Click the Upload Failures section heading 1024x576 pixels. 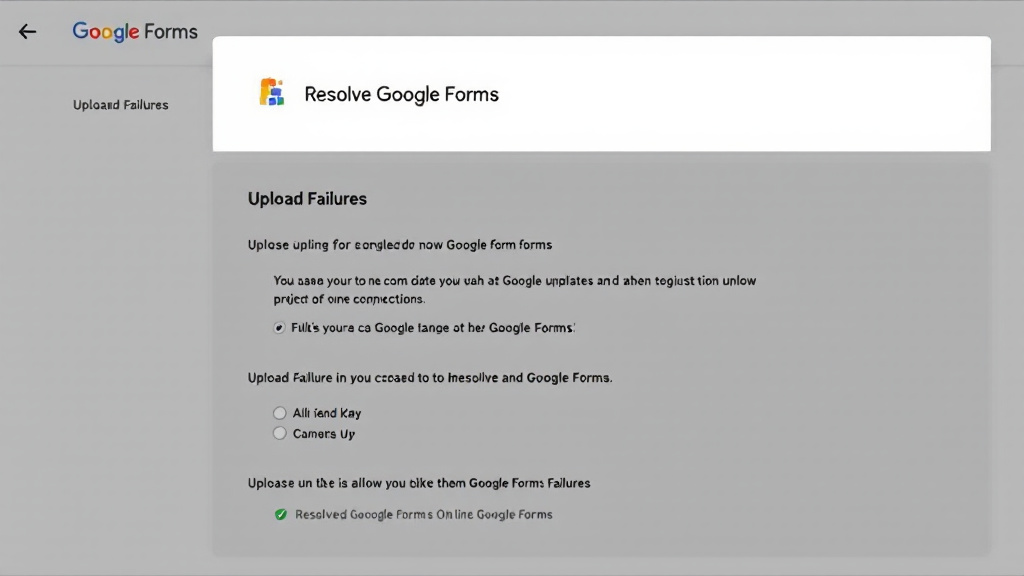[307, 199]
